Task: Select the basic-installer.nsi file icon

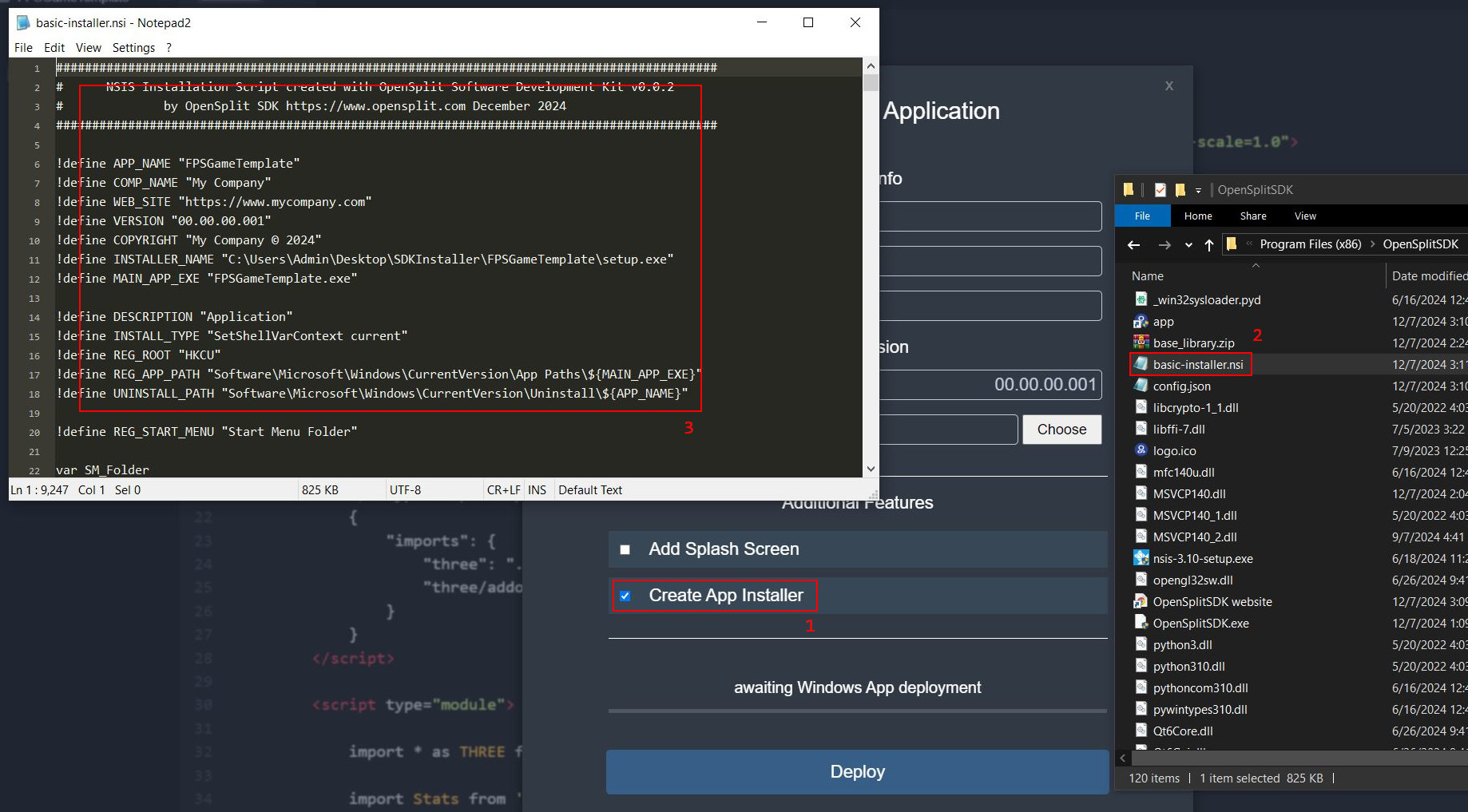Action: (1141, 364)
